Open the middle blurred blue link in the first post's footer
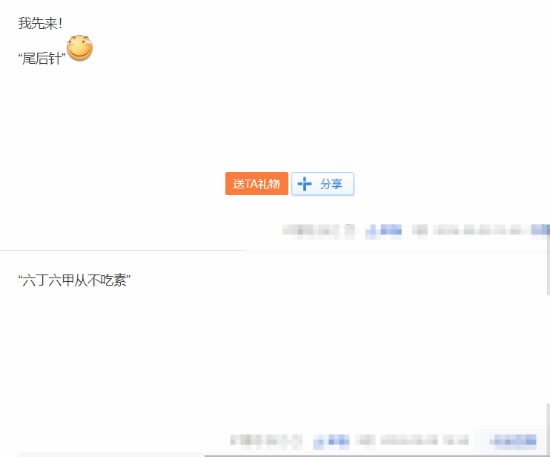This screenshot has width=550, height=457. pos(383,230)
